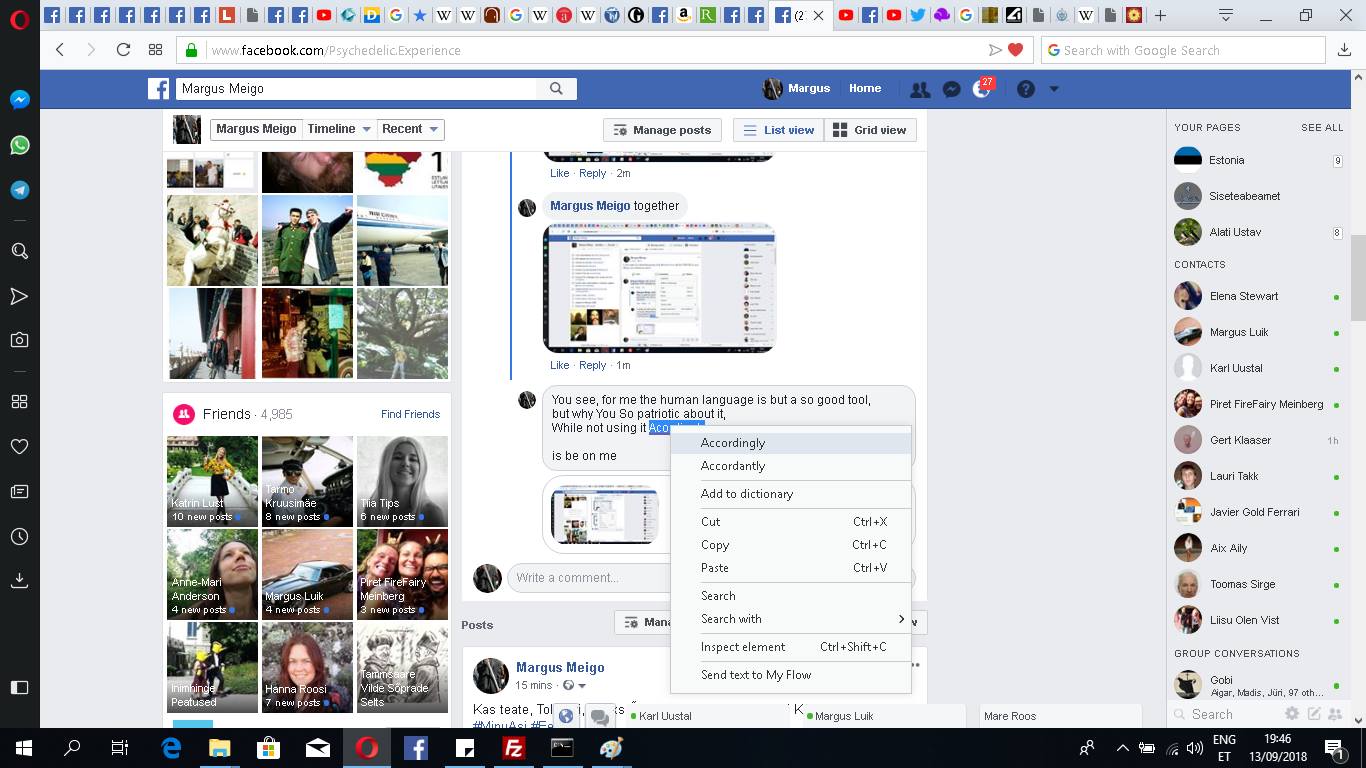Choose Inspect element in the context menu
This screenshot has height=768, width=1366.
(x=791, y=647)
